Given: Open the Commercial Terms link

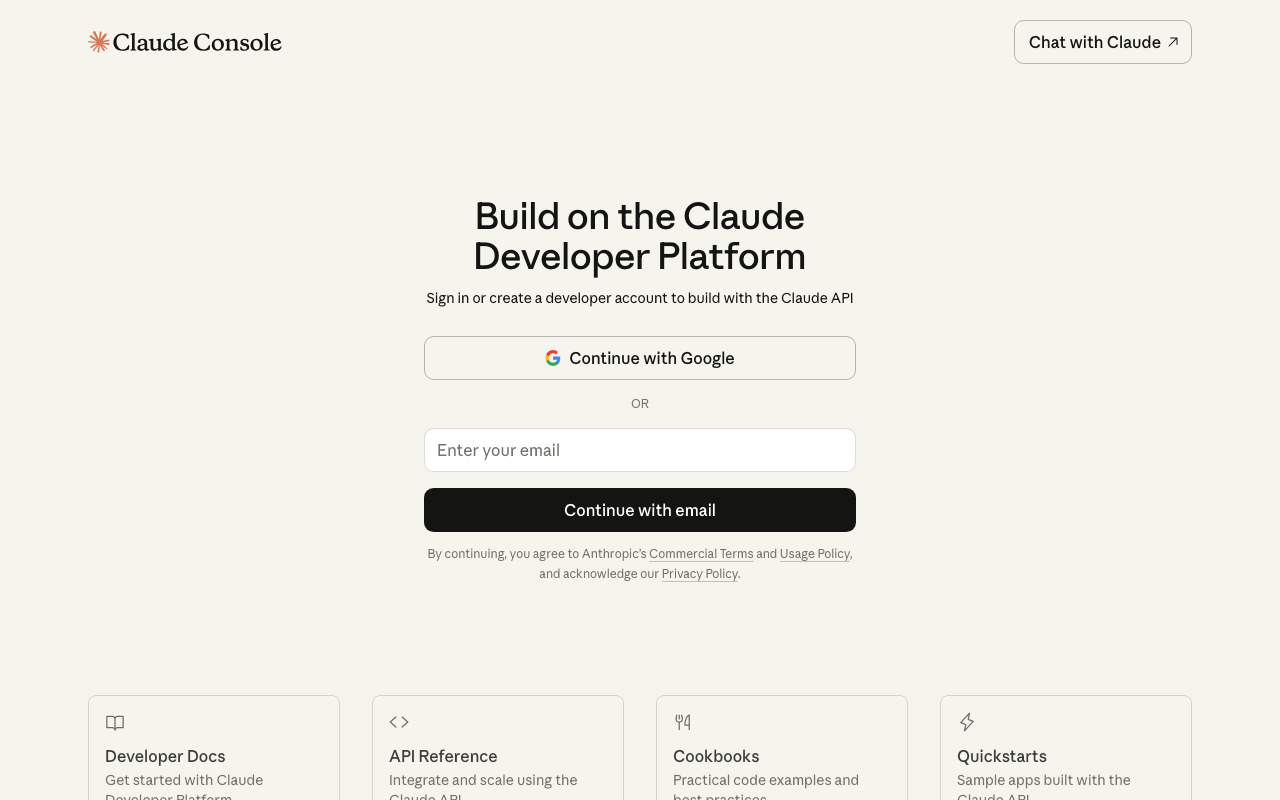Looking at the screenshot, I should click(x=701, y=554).
